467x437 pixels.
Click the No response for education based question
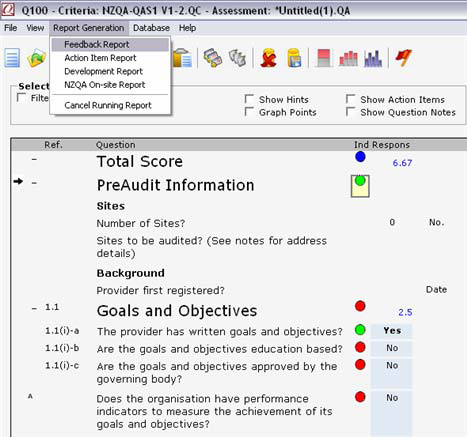click(392, 348)
